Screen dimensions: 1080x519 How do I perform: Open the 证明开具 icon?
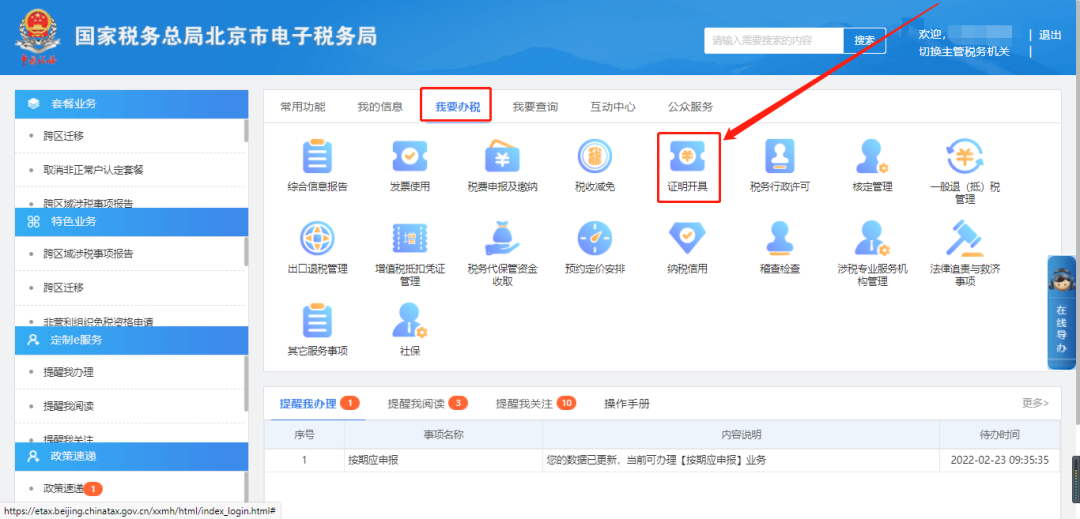[688, 158]
